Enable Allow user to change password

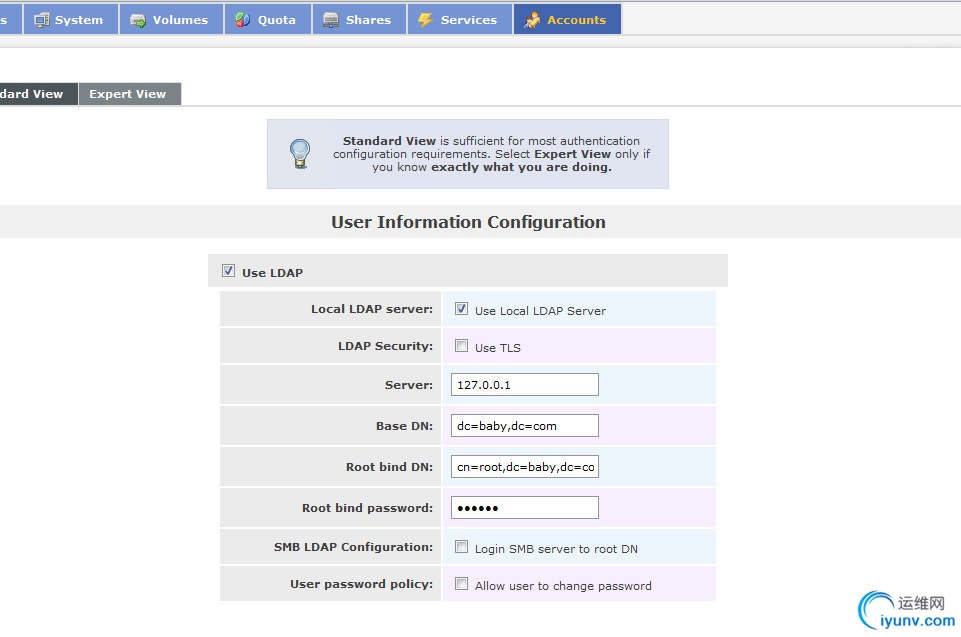pyautogui.click(x=461, y=584)
